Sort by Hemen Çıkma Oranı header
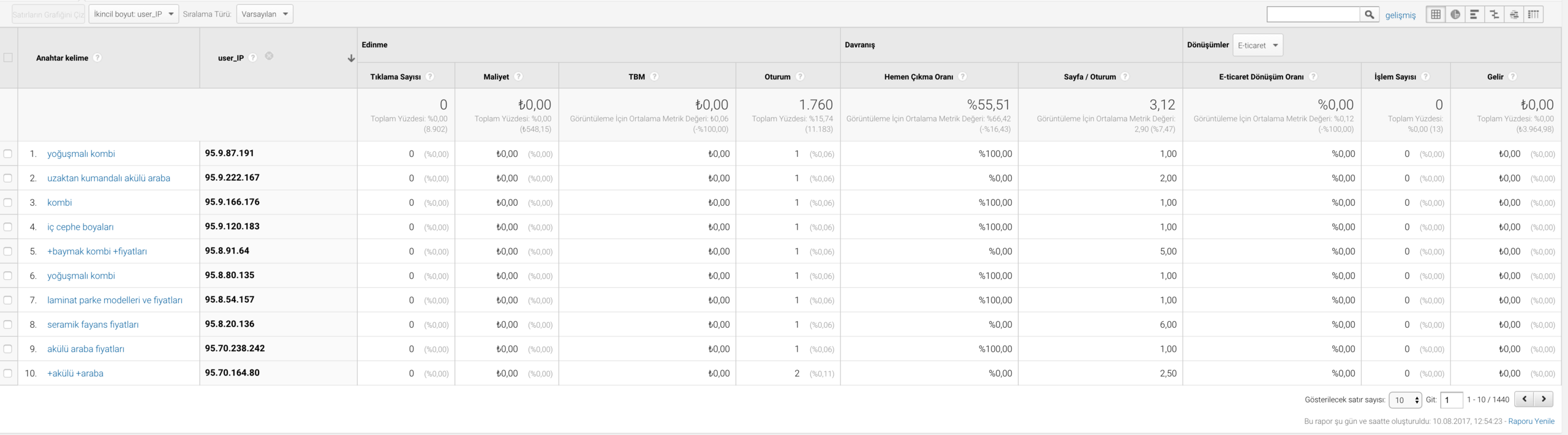Viewport: 1568px width, 435px height. tap(919, 77)
